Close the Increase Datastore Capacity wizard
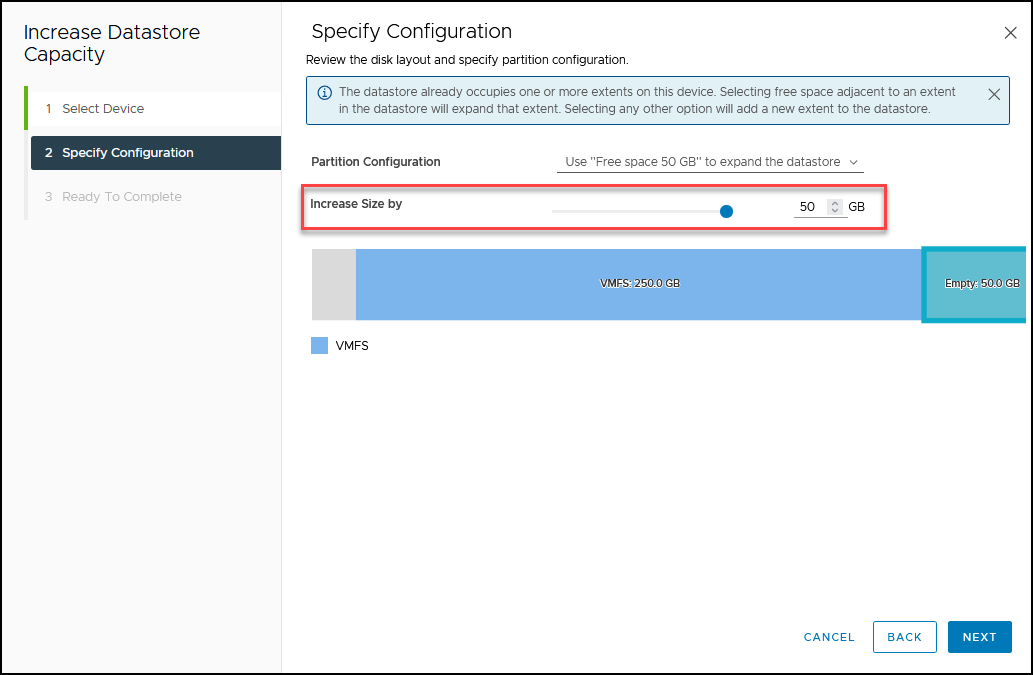 point(1010,33)
